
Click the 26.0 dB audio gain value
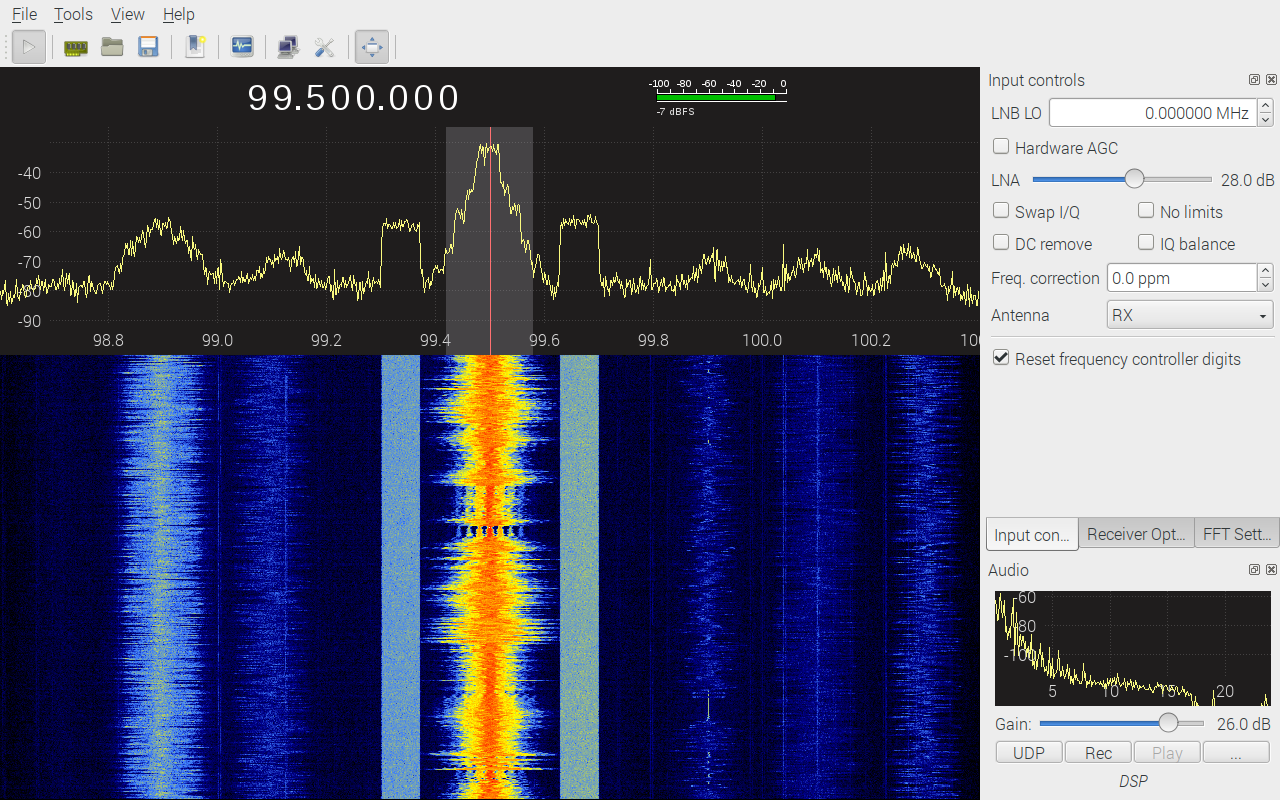click(1243, 724)
